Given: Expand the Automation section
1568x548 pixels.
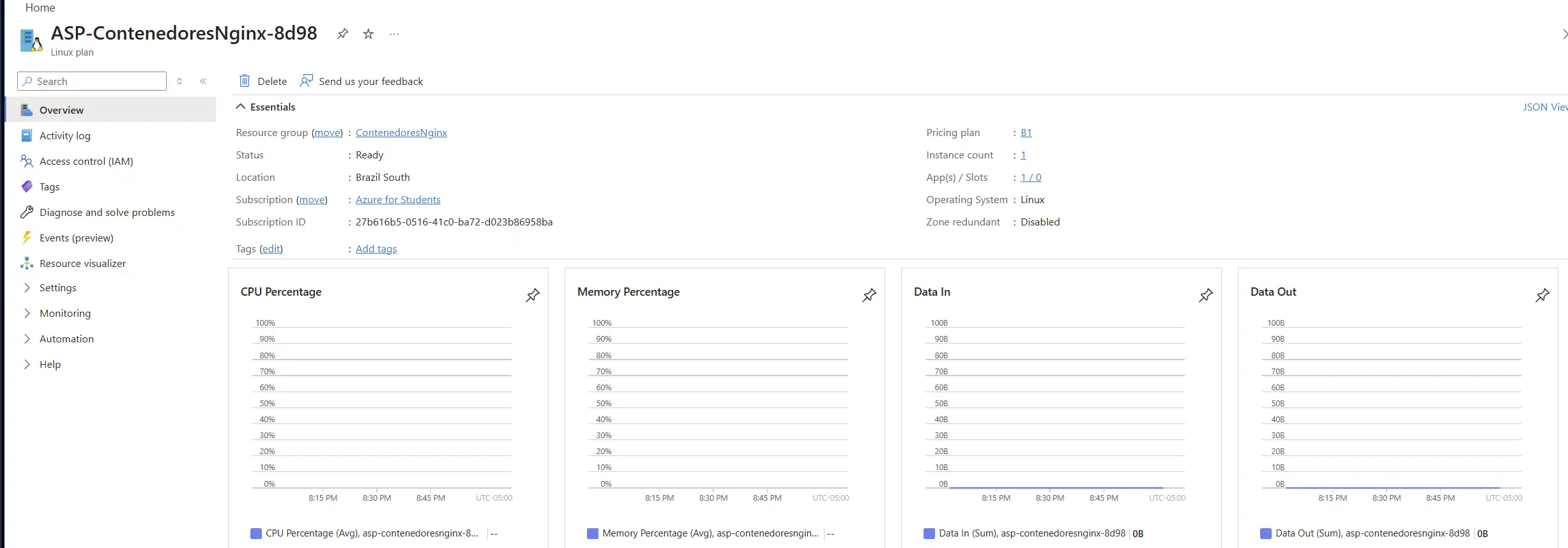Looking at the screenshot, I should [27, 339].
